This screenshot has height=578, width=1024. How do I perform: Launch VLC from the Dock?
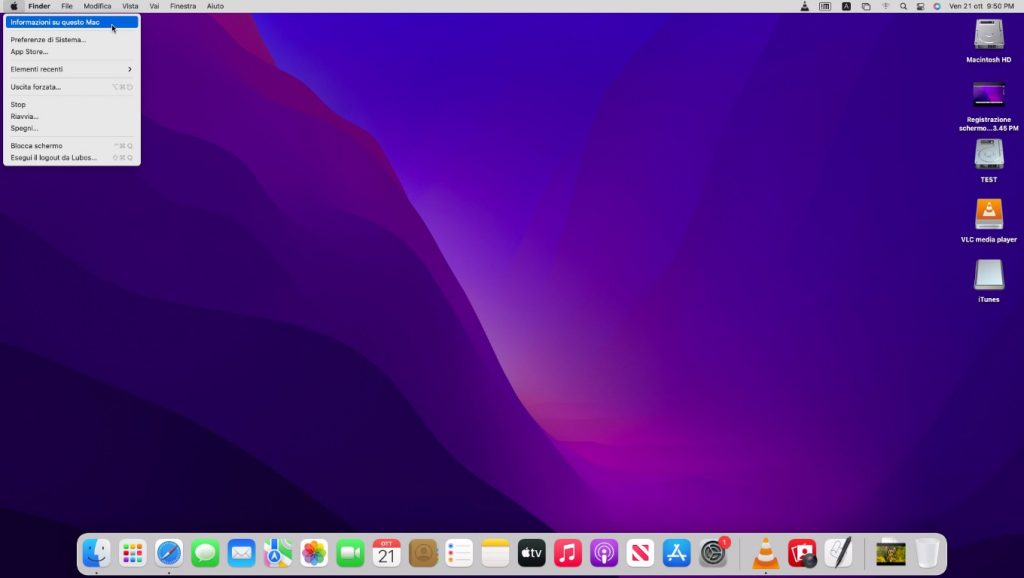[766, 552]
